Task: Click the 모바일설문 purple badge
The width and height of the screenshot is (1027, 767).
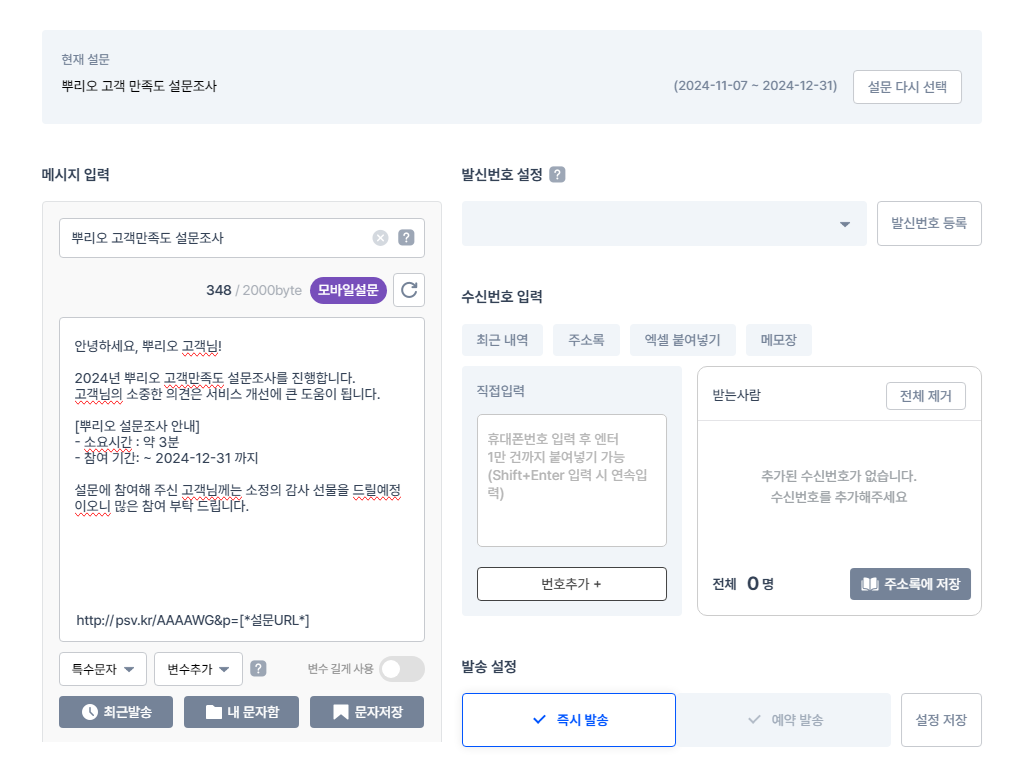Action: coord(348,290)
